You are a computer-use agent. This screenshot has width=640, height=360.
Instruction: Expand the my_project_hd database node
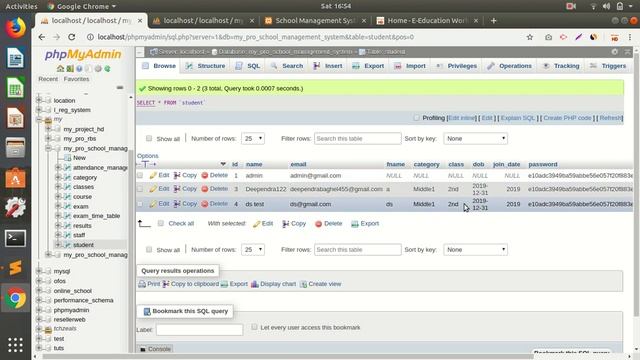pyautogui.click(x=48, y=129)
